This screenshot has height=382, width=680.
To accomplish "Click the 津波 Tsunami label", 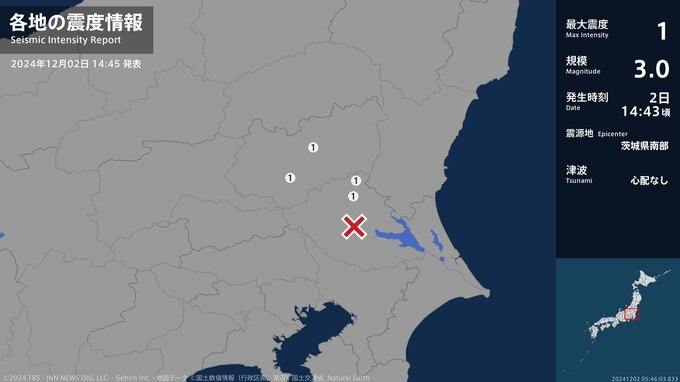I will tap(579, 173).
